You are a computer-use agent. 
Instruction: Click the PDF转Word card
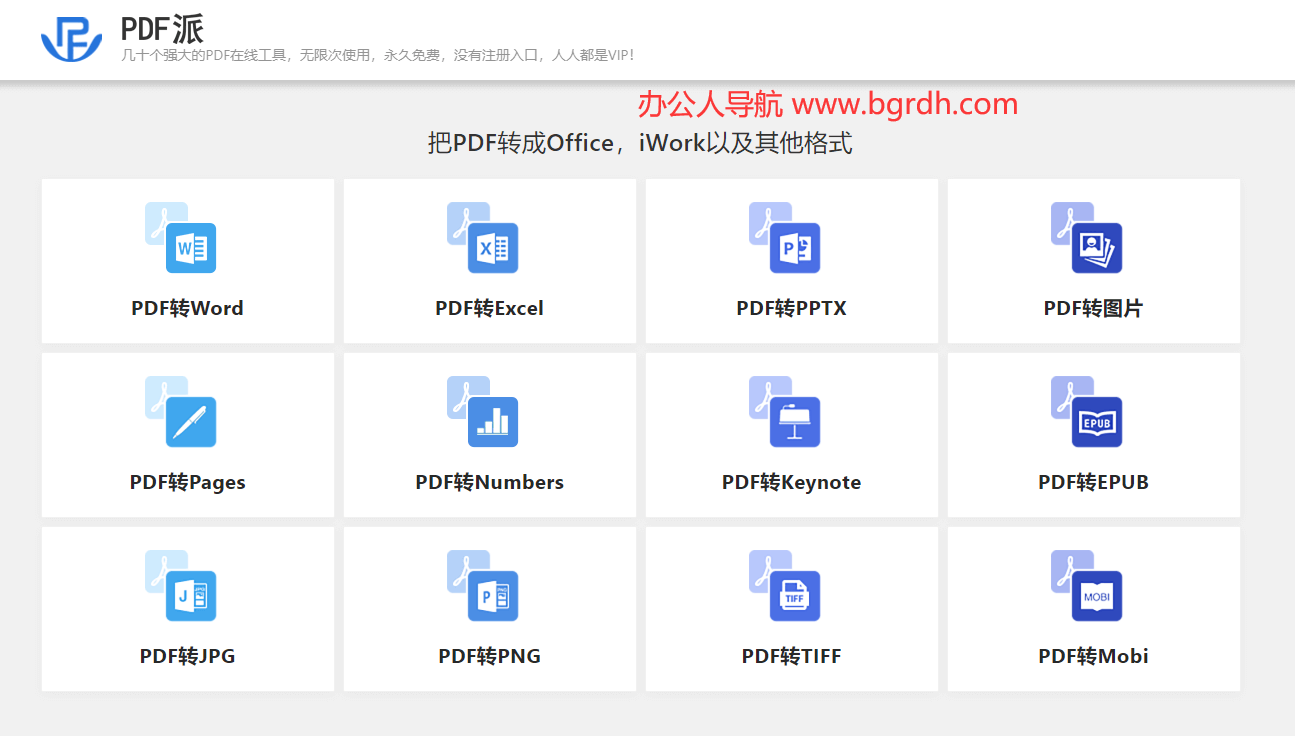coord(187,261)
